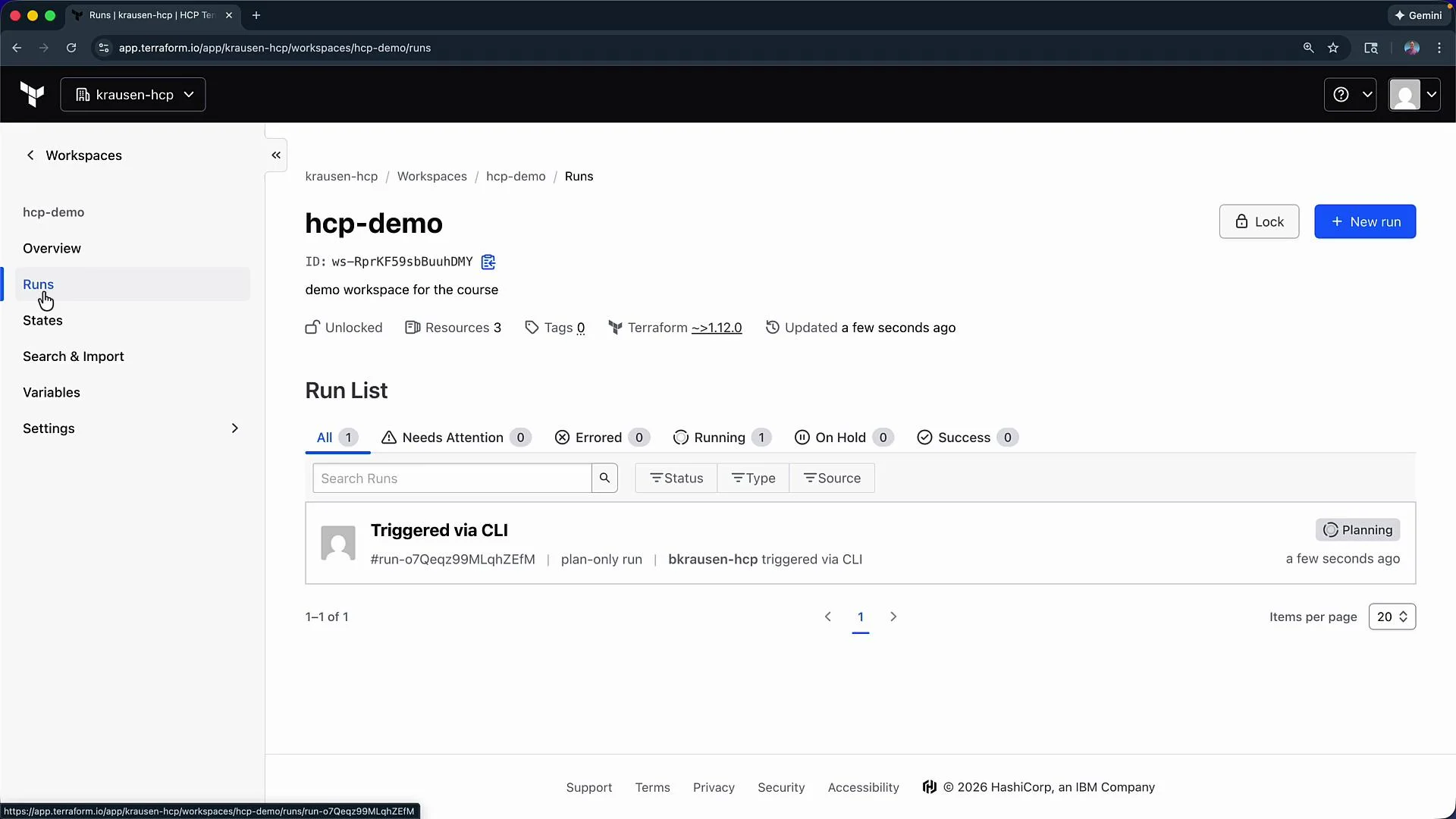
Task: Open the Type filter dropdown
Action: tap(753, 479)
